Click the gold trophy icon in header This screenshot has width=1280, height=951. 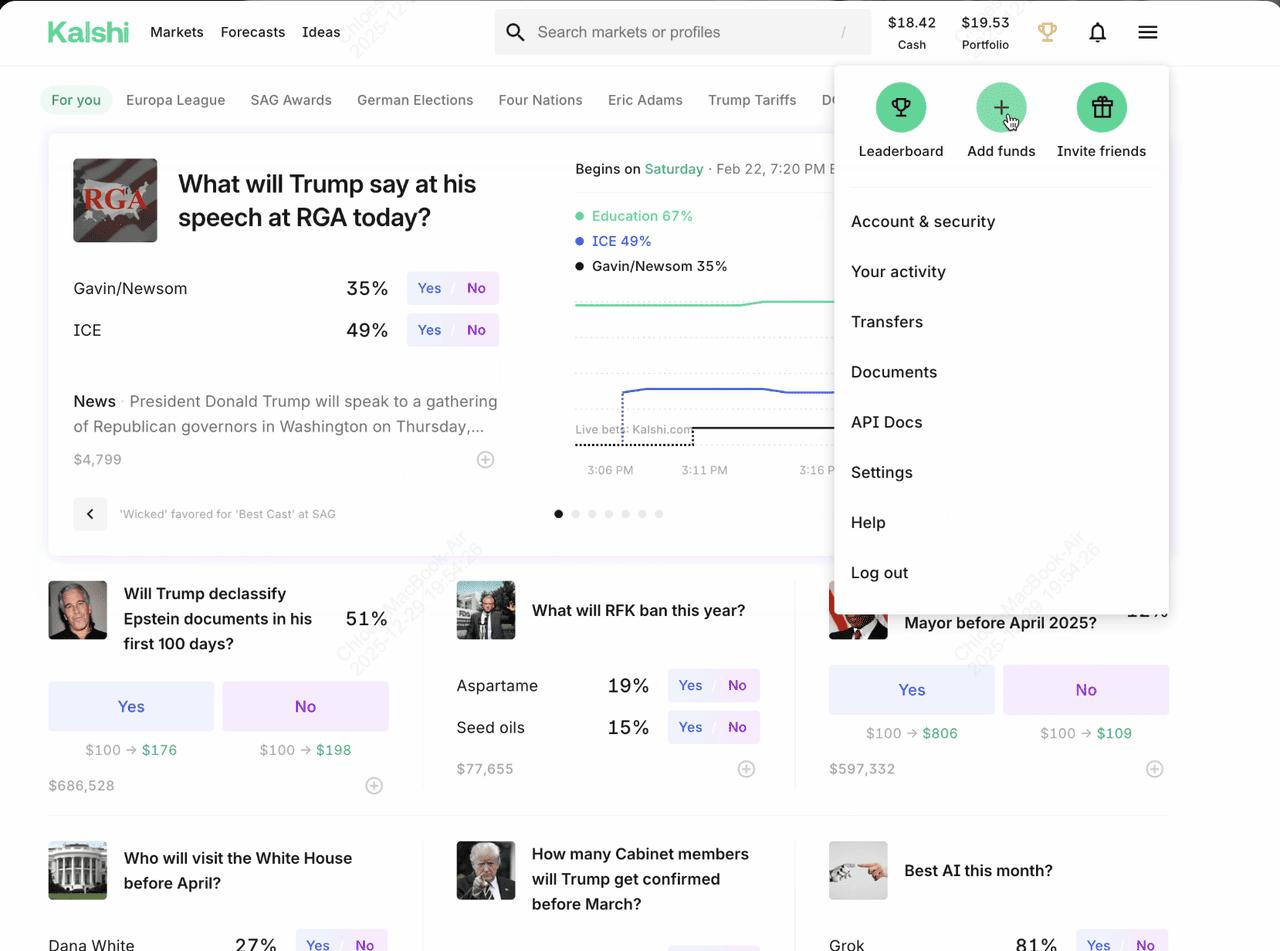pos(1047,33)
